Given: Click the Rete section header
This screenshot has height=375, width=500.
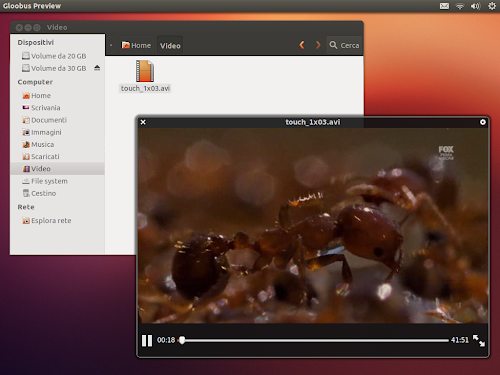Looking at the screenshot, I should pos(26,207).
